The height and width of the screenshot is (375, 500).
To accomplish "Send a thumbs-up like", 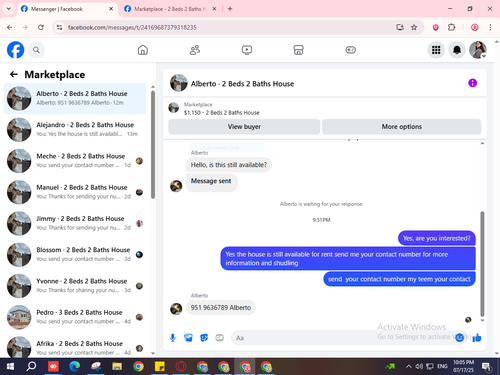I will coord(477,338).
